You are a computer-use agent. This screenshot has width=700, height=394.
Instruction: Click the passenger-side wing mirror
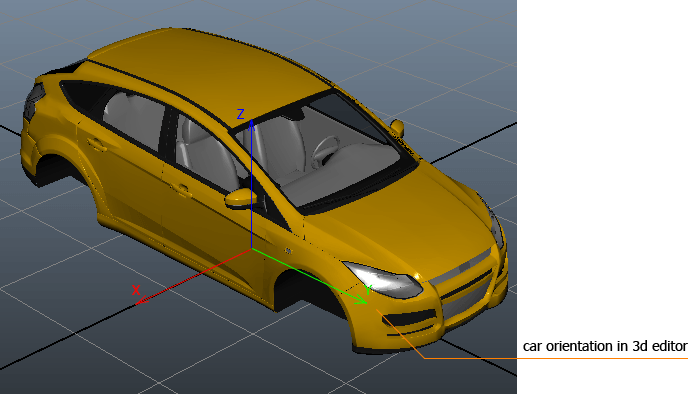click(x=396, y=128)
